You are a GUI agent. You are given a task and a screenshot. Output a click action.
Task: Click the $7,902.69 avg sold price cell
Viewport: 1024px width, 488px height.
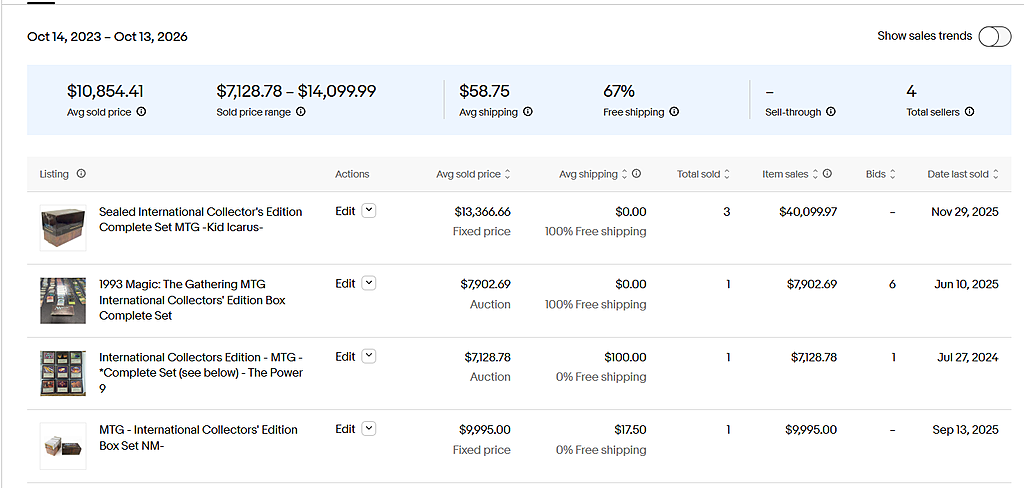point(485,284)
